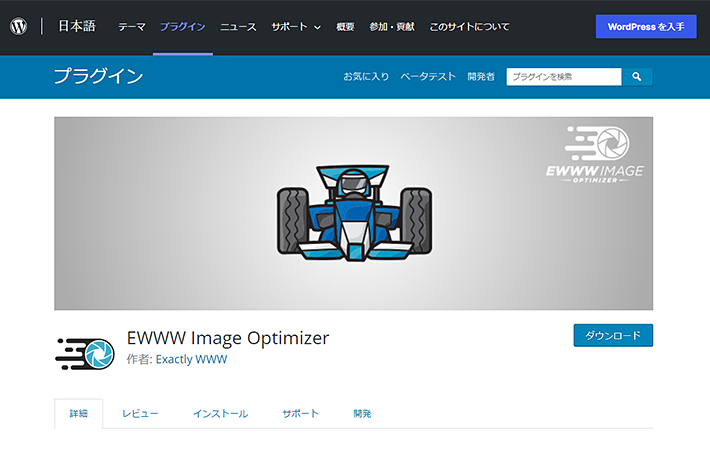710x450 pixels.
Task: Open the お気に入り link
Action: (x=366, y=77)
